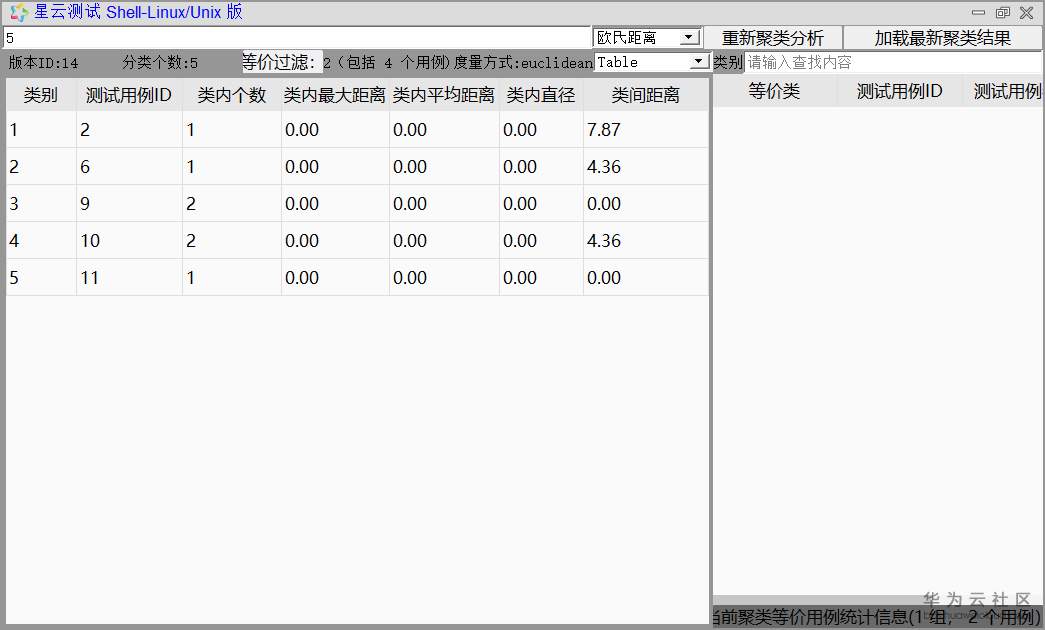Click the 版本ID:14 label
Viewport: 1045px width, 630px height.
pos(43,63)
